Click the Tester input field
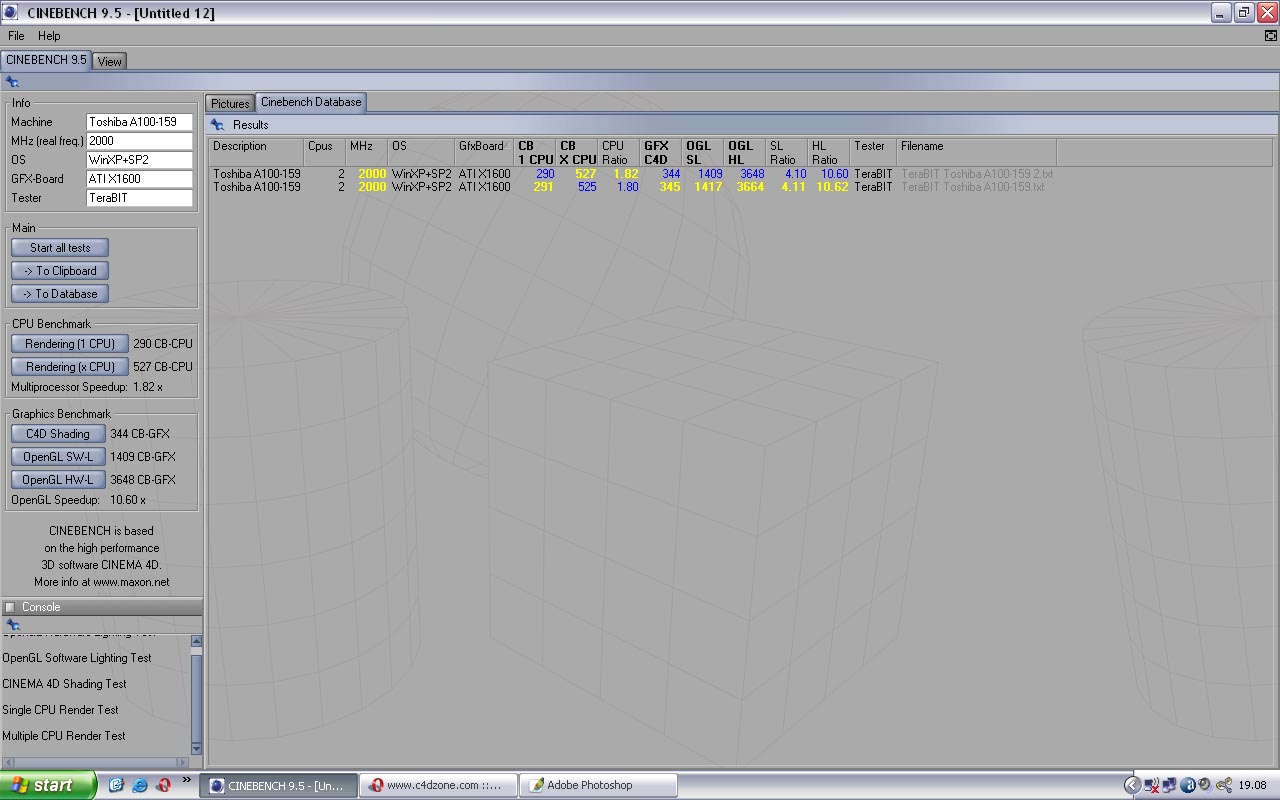 click(x=139, y=198)
